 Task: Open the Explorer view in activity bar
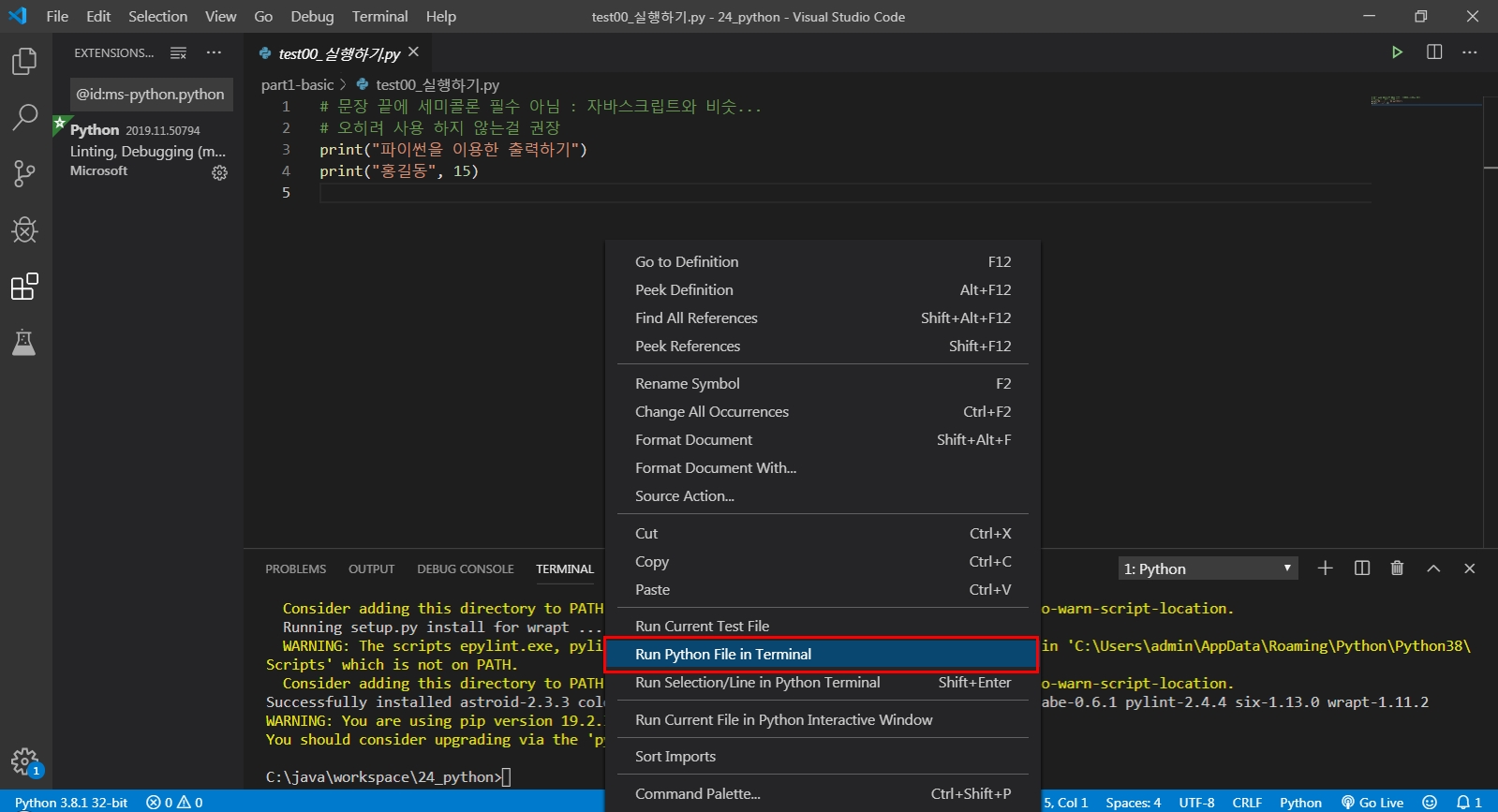coord(24,62)
